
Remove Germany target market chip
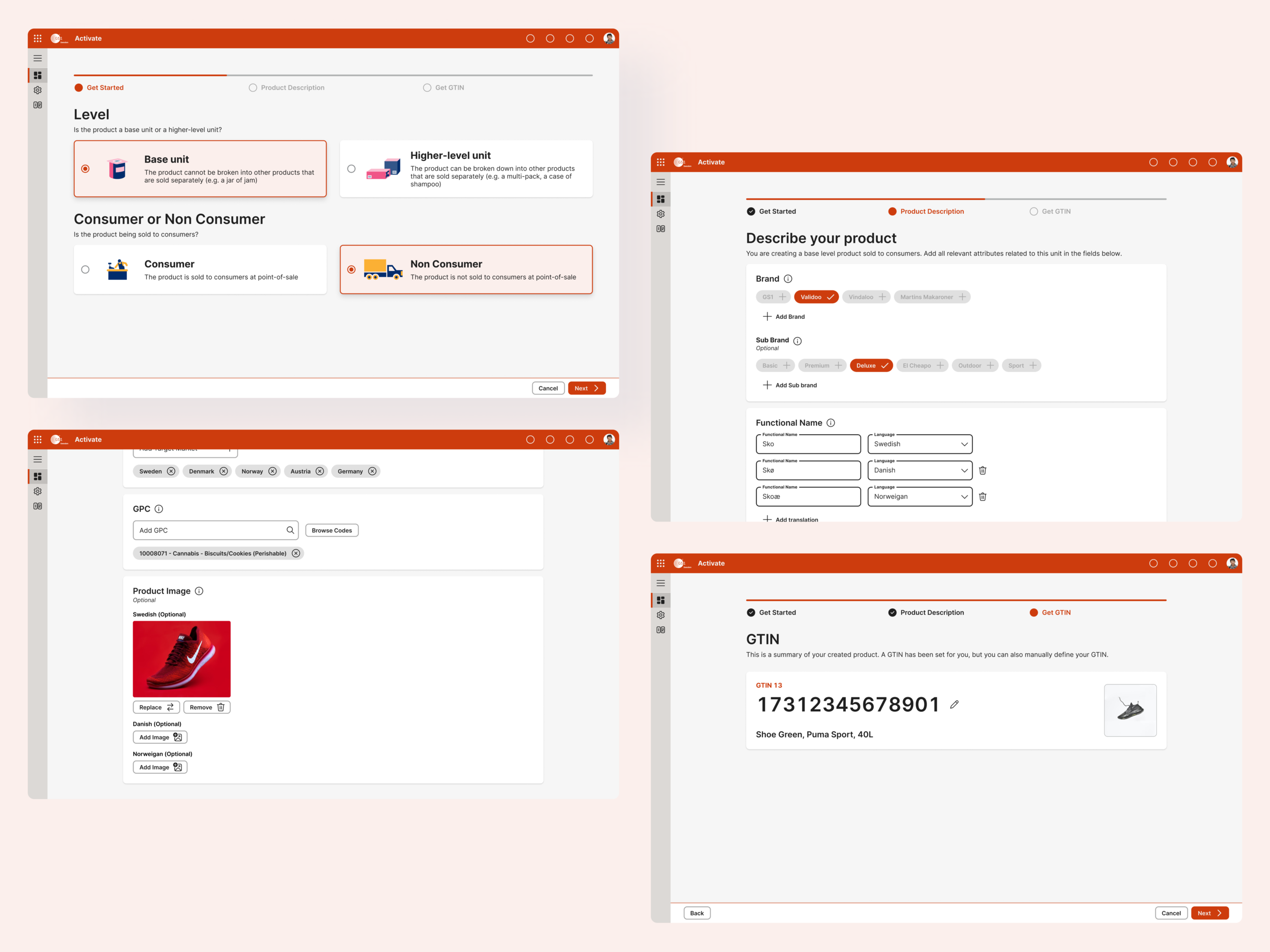[372, 471]
